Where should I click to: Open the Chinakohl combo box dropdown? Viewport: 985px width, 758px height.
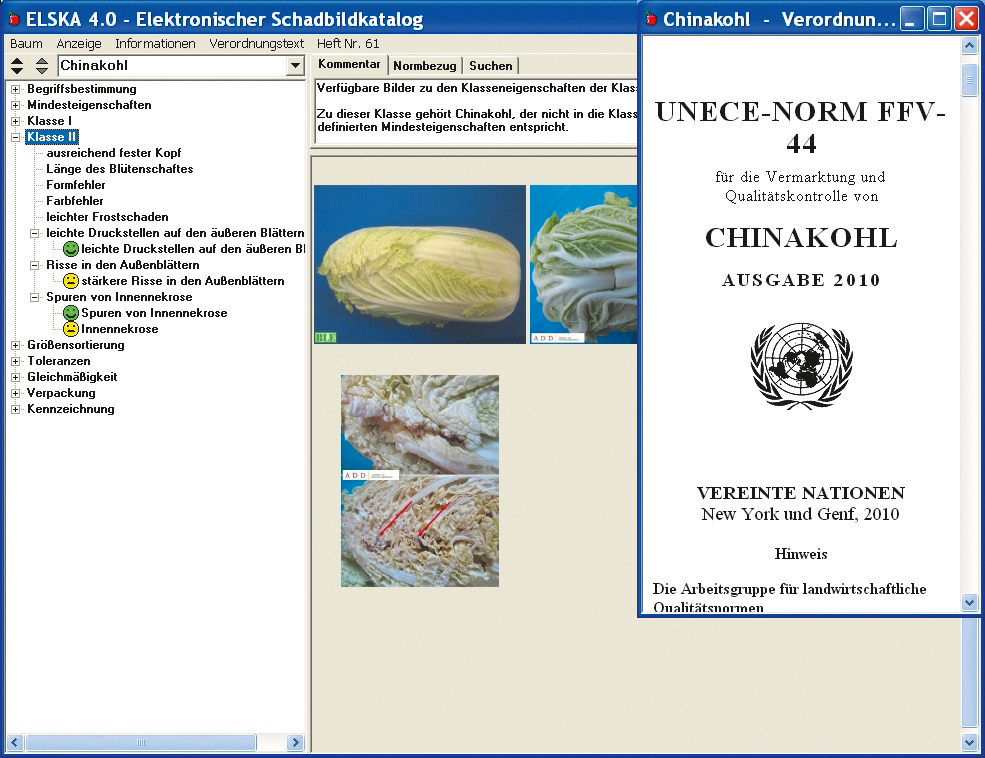[295, 65]
